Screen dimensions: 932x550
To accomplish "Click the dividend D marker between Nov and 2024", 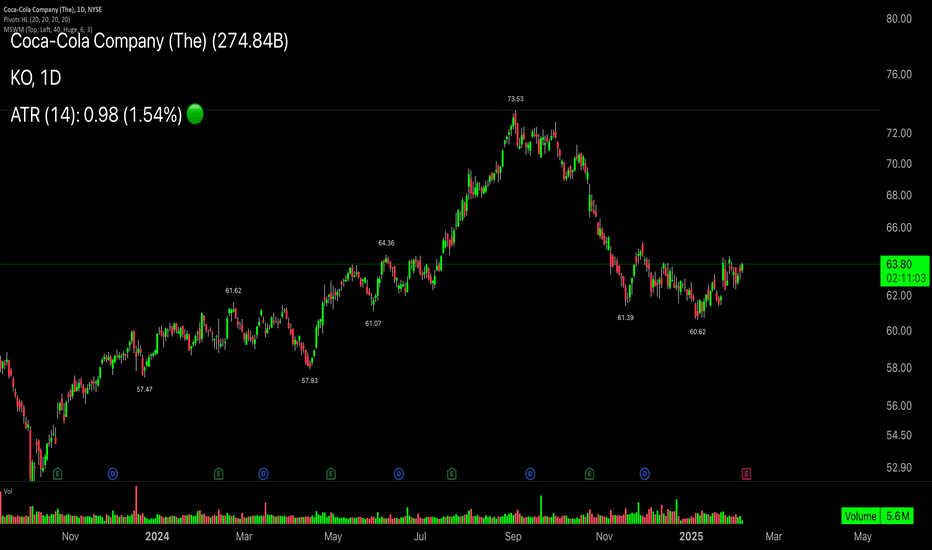I will (113, 474).
